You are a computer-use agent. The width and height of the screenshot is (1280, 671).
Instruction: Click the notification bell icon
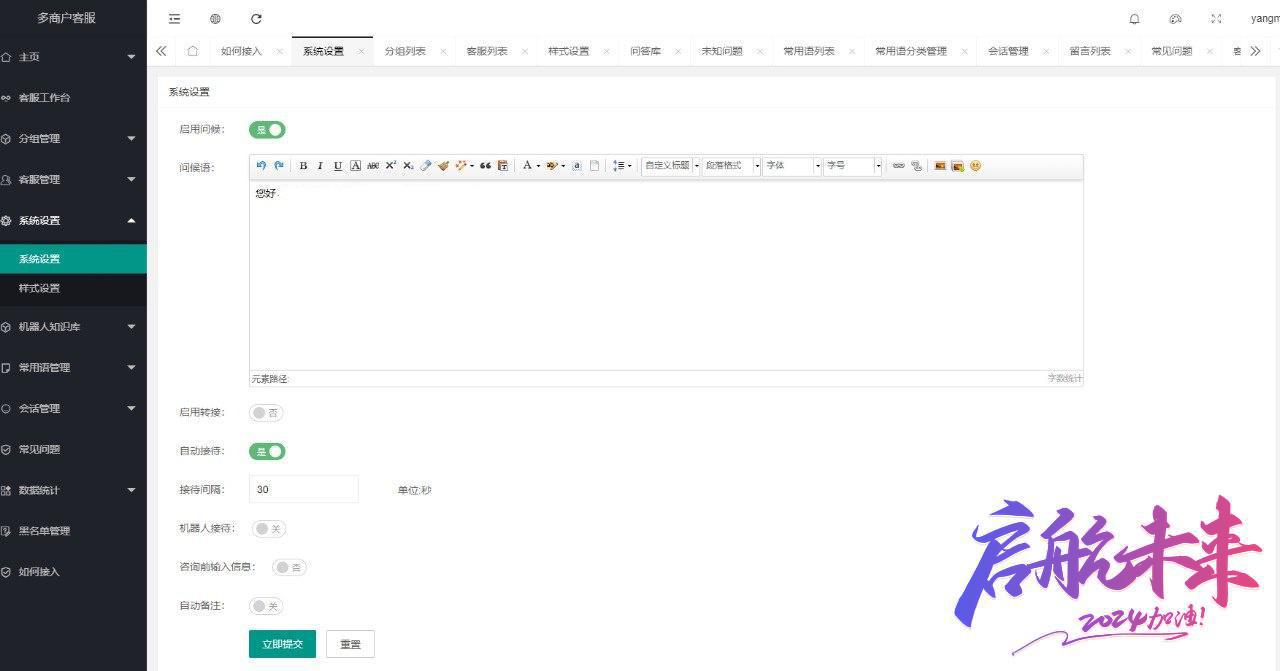pyautogui.click(x=1134, y=19)
